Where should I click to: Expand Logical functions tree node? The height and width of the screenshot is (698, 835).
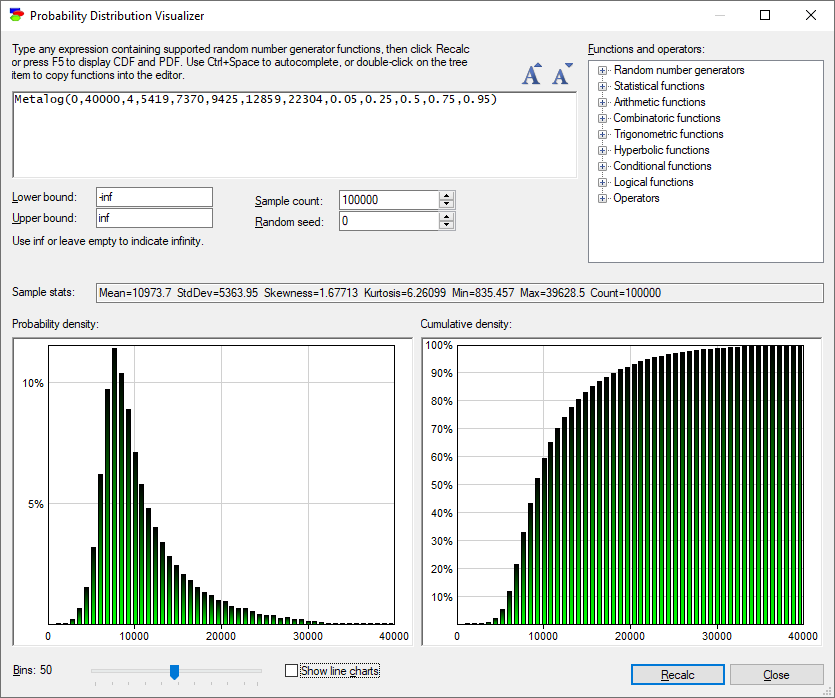(x=602, y=182)
